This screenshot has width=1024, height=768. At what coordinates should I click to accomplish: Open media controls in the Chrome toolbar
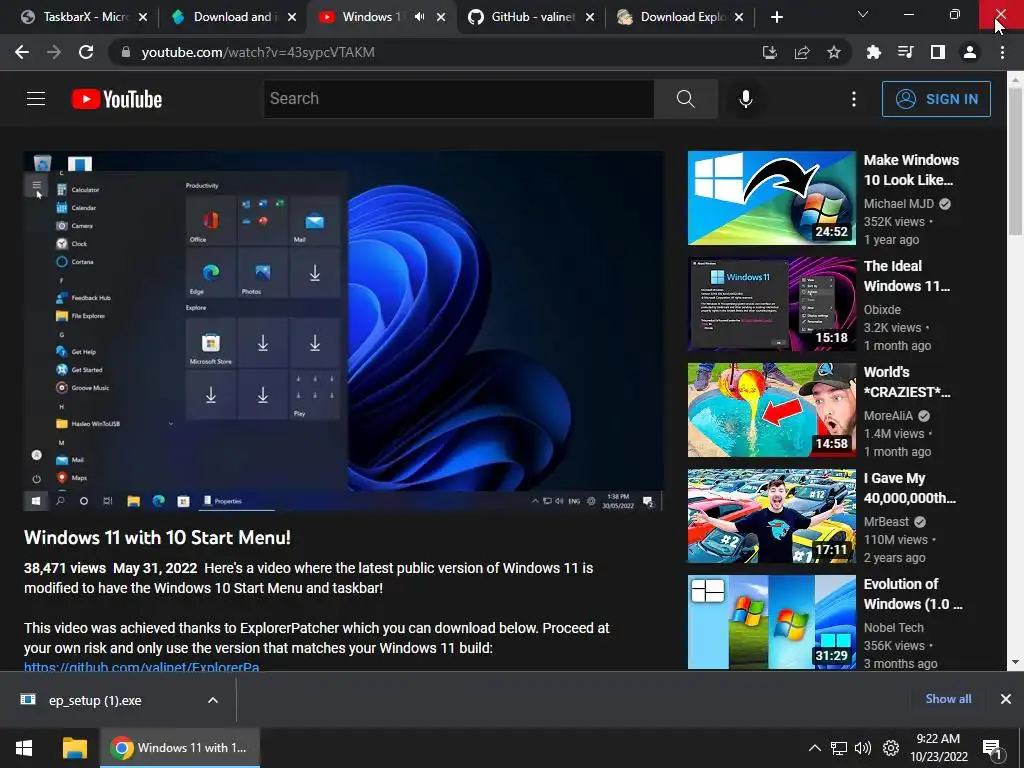pyautogui.click(x=905, y=52)
